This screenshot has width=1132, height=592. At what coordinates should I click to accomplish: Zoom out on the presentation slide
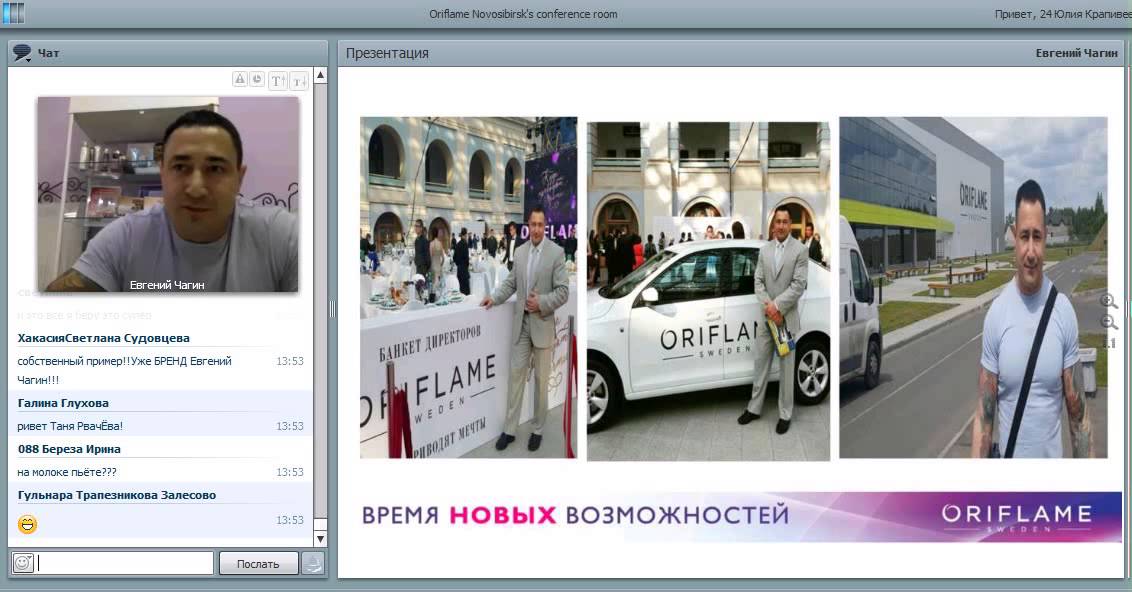tap(1109, 322)
